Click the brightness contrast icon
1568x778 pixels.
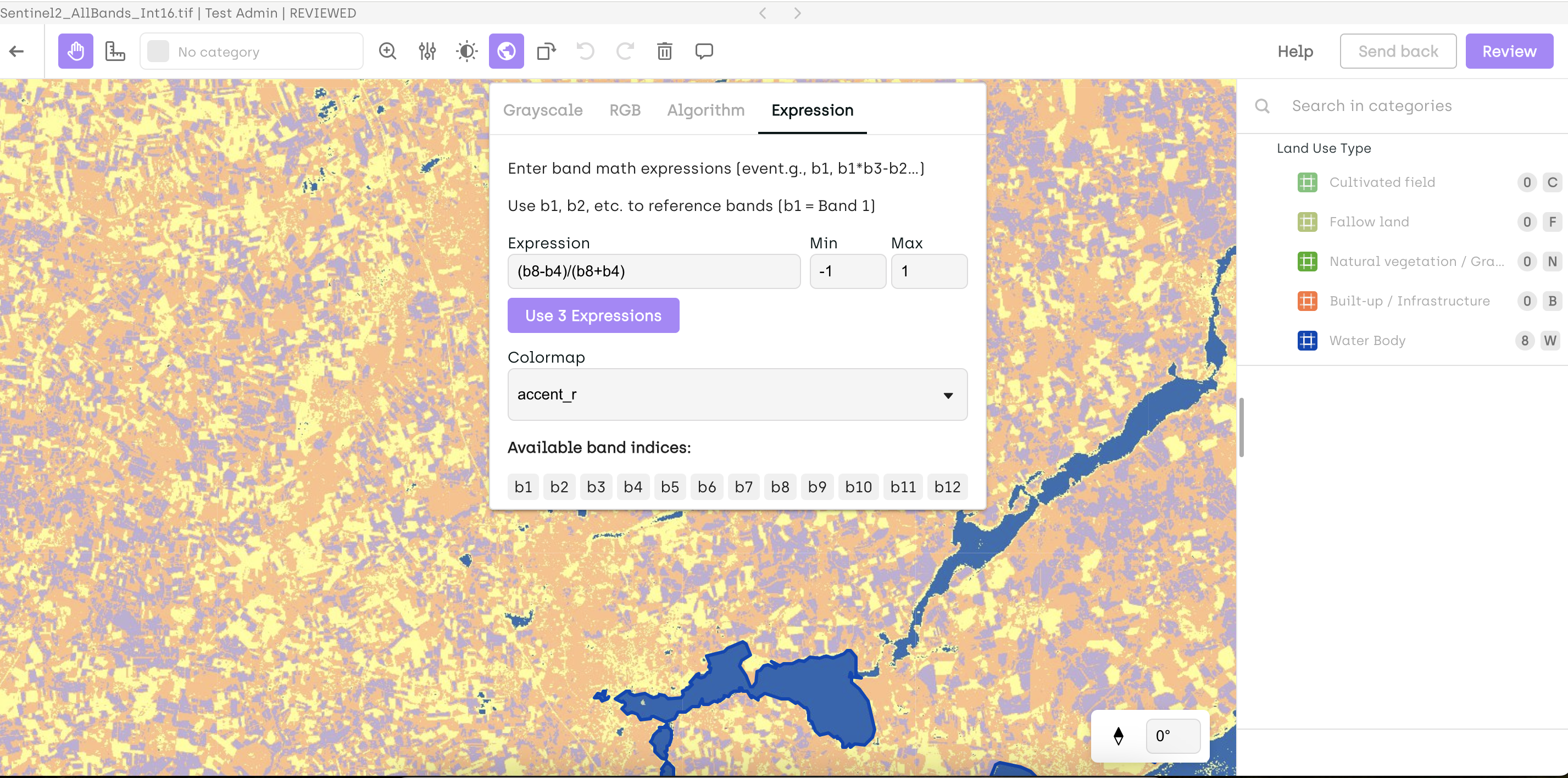click(467, 51)
